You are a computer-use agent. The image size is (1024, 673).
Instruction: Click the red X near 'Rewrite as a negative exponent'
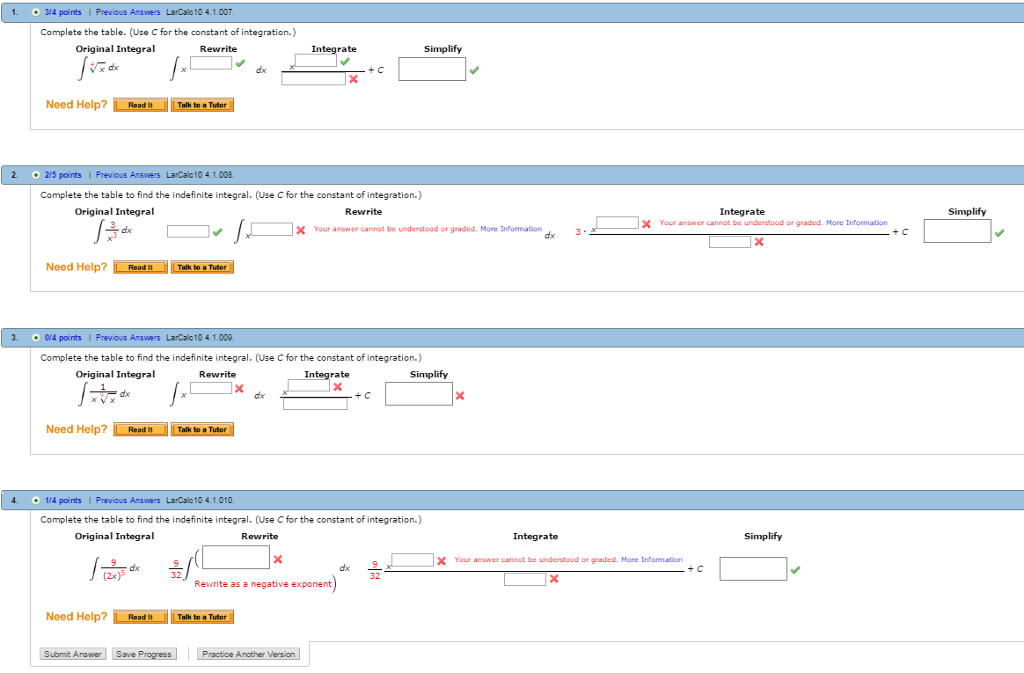(278, 559)
